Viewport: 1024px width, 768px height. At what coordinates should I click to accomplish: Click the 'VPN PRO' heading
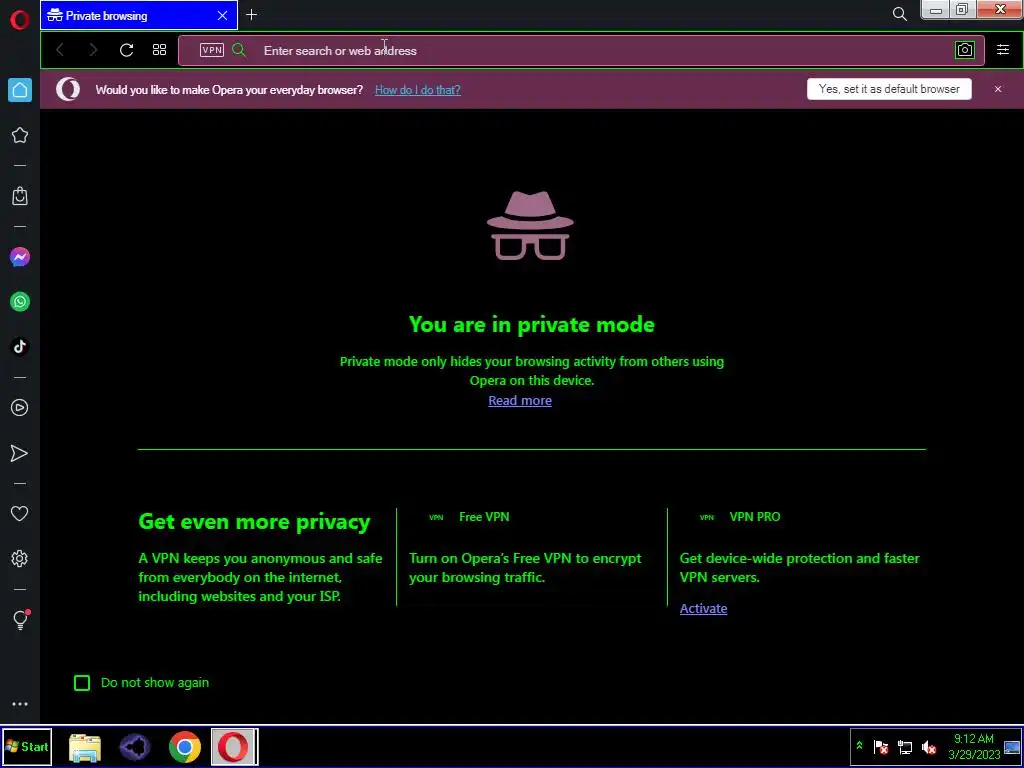point(755,517)
